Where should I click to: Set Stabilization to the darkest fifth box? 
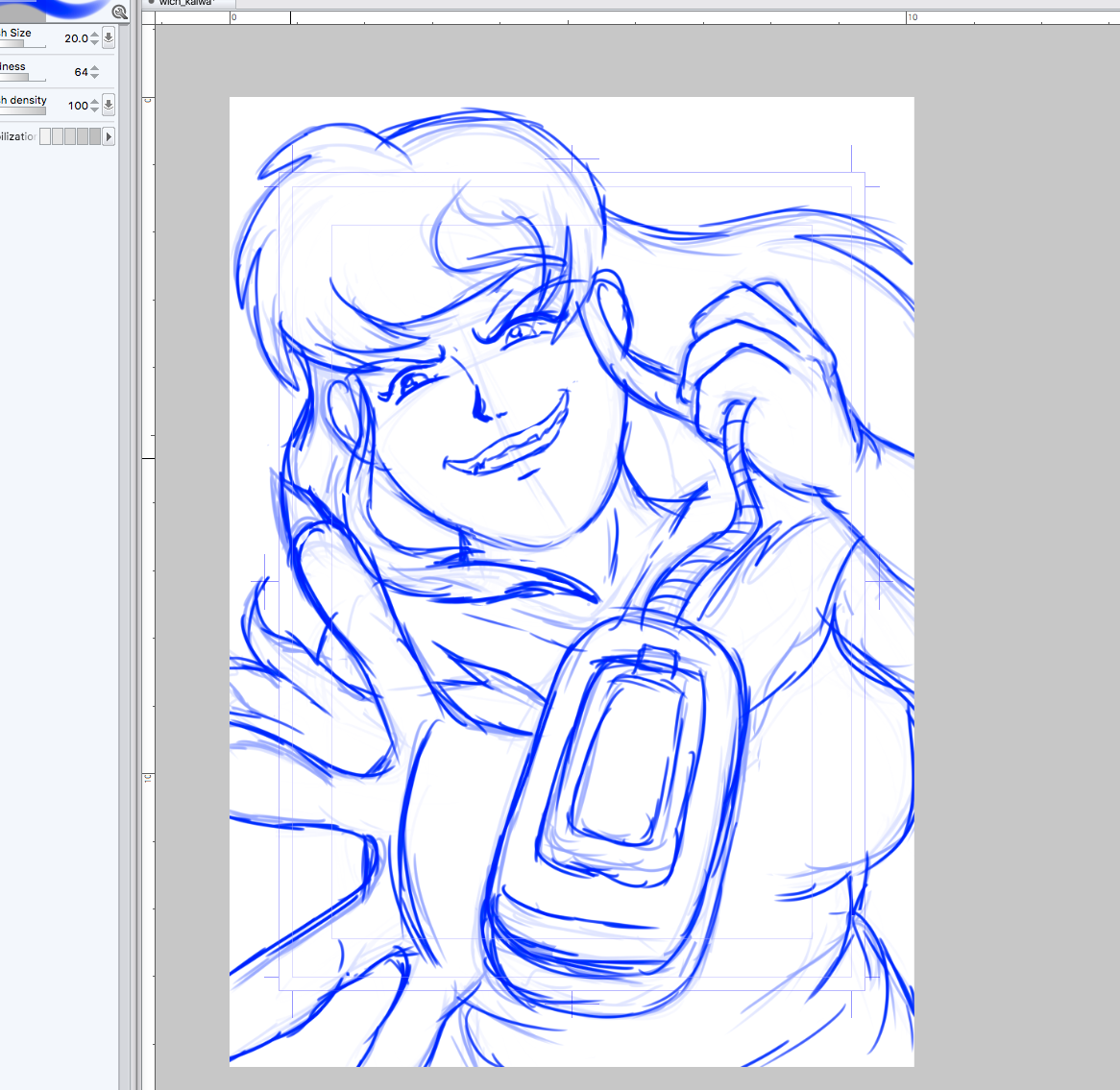(x=95, y=136)
